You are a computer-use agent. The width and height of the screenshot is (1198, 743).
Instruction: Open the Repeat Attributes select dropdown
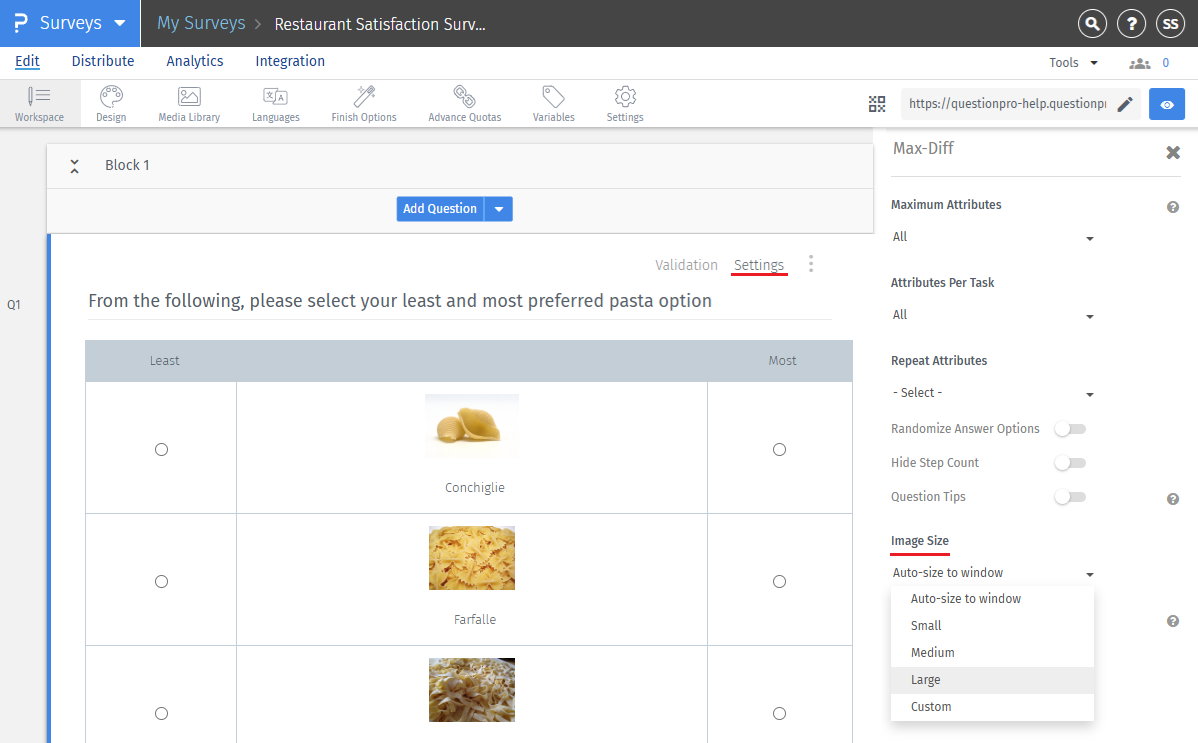click(x=992, y=393)
